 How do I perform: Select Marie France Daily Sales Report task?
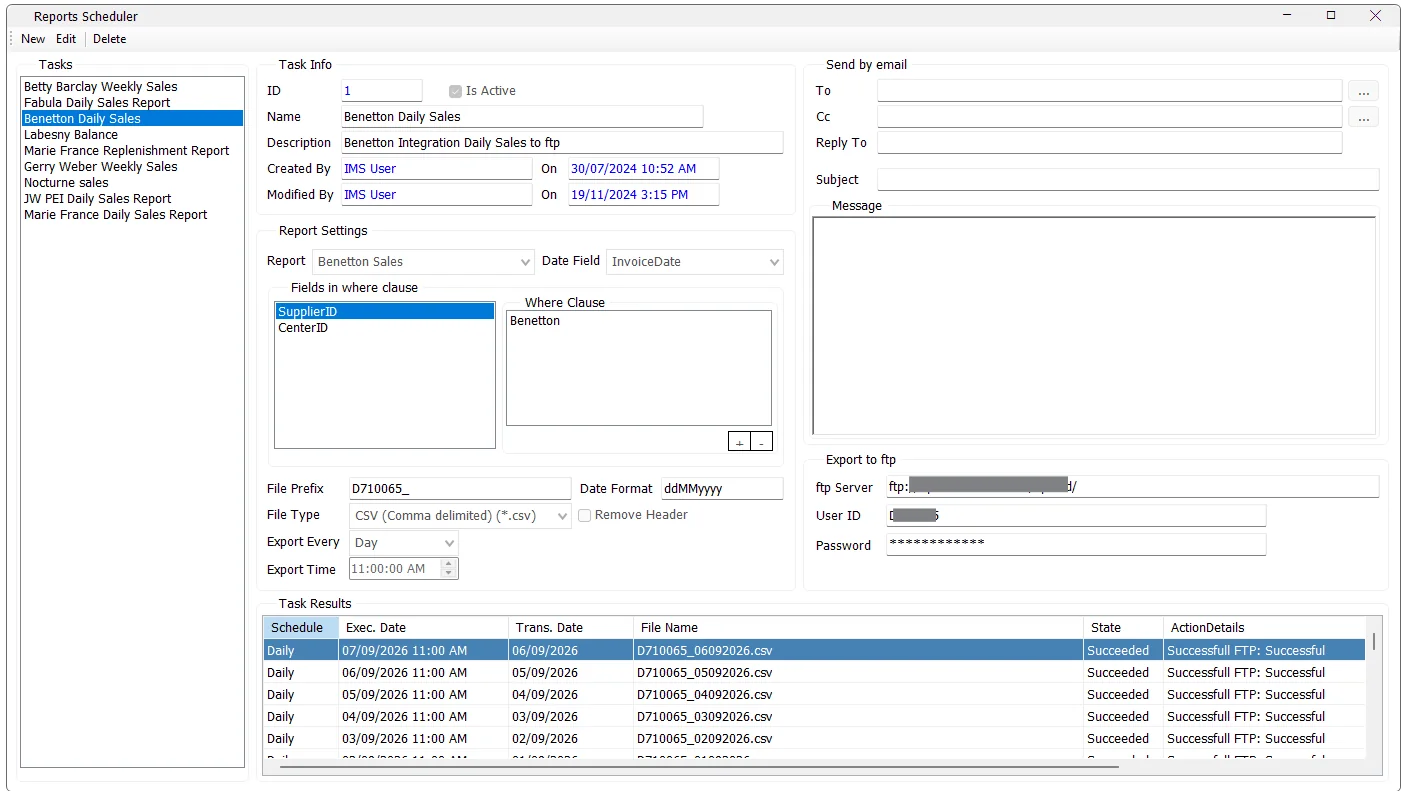(x=132, y=215)
